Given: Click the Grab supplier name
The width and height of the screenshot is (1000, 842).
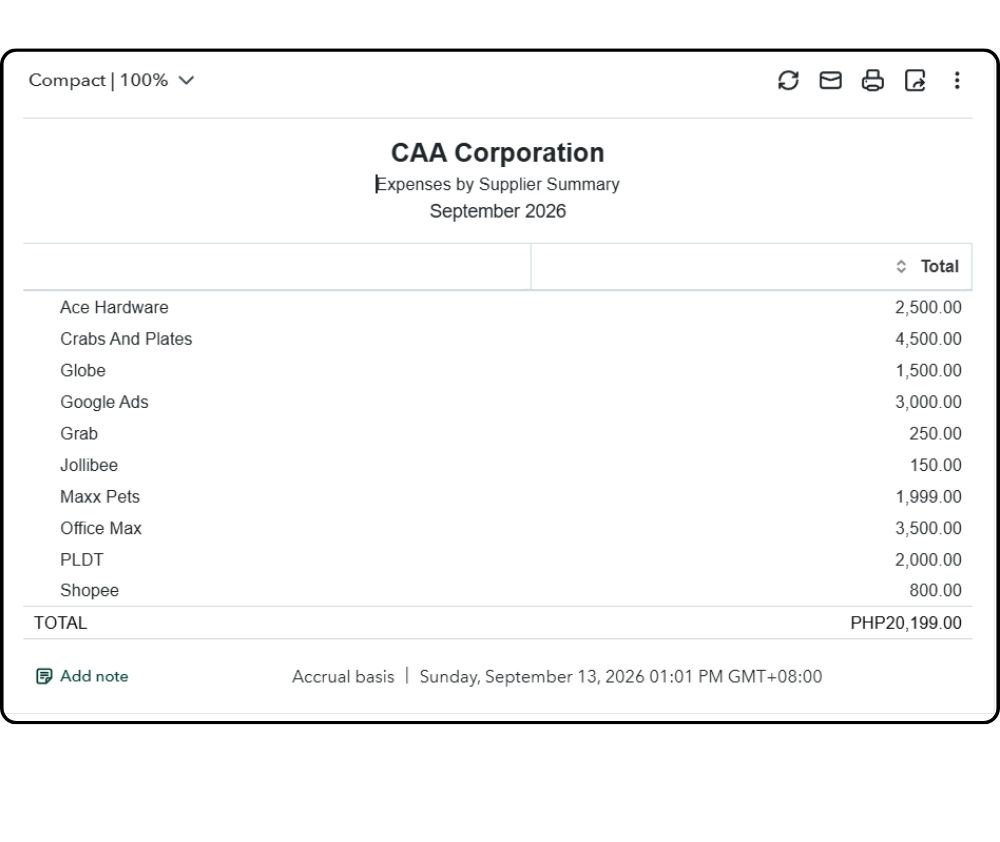Looking at the screenshot, I should pos(79,434).
